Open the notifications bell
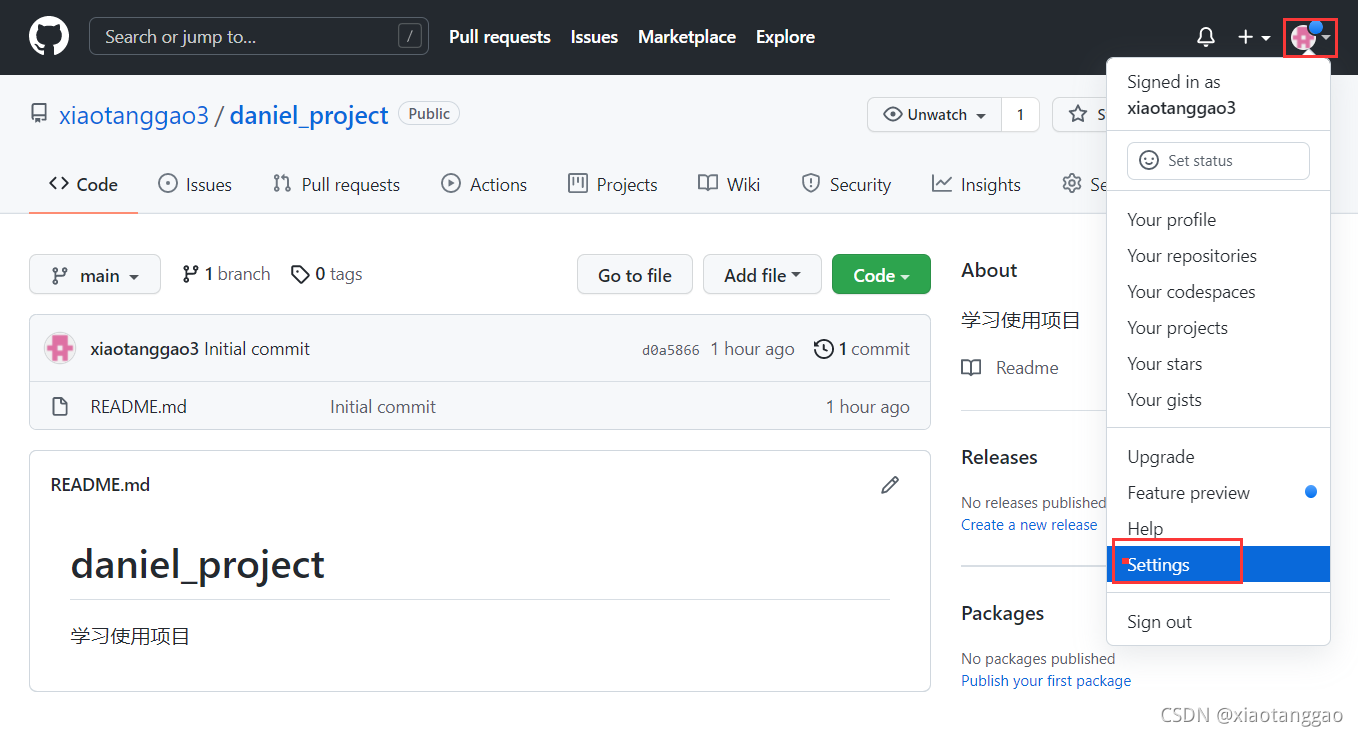This screenshot has height=736, width=1358. (x=1206, y=37)
